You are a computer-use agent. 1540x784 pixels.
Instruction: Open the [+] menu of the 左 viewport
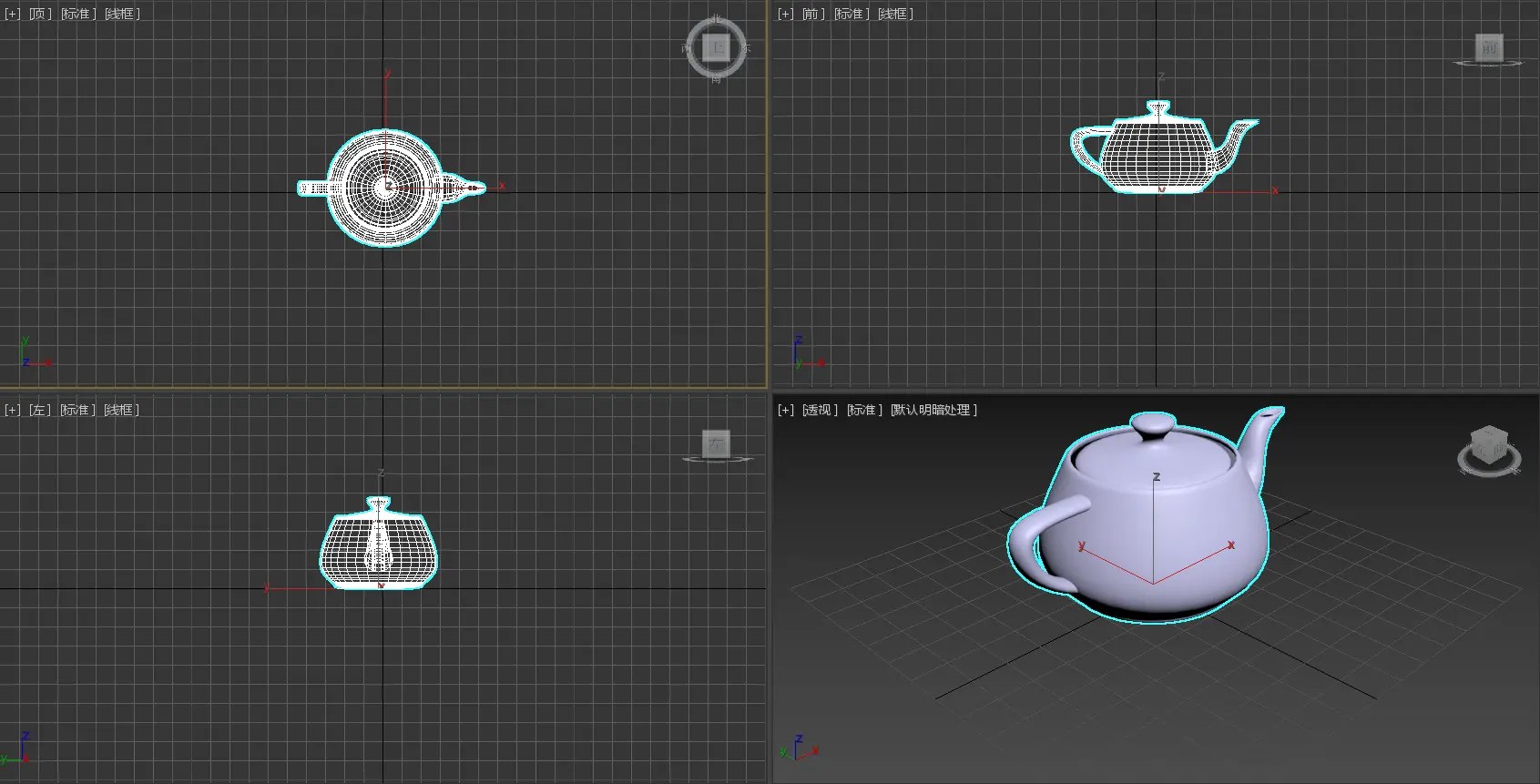(12, 410)
